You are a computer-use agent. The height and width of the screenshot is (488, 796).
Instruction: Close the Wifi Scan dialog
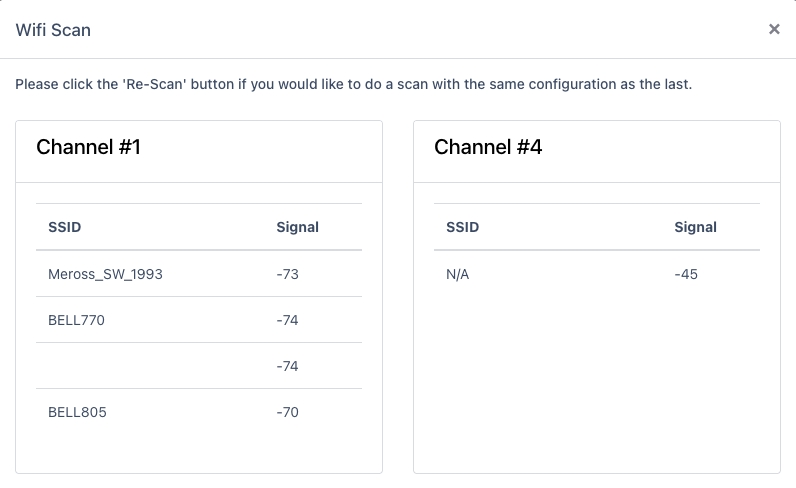(x=774, y=30)
